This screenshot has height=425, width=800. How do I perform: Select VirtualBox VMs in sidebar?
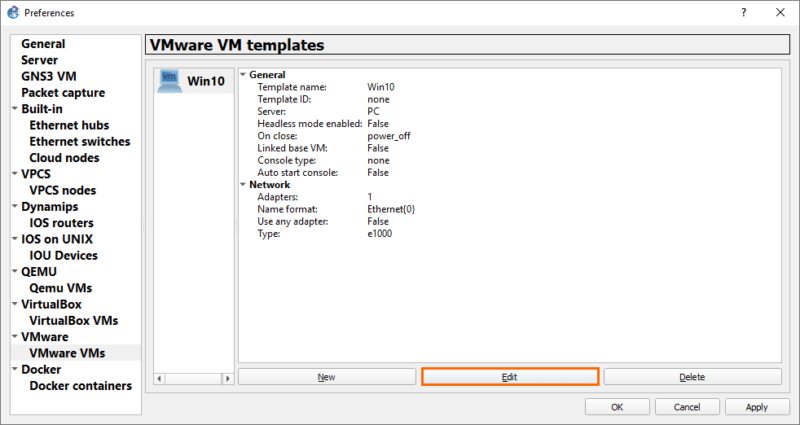pos(73,321)
